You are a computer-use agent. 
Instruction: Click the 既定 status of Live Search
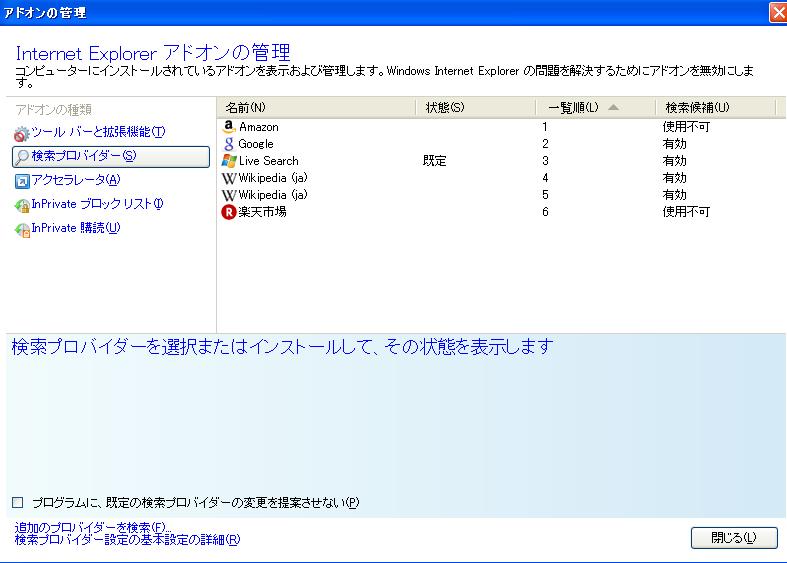pos(435,161)
